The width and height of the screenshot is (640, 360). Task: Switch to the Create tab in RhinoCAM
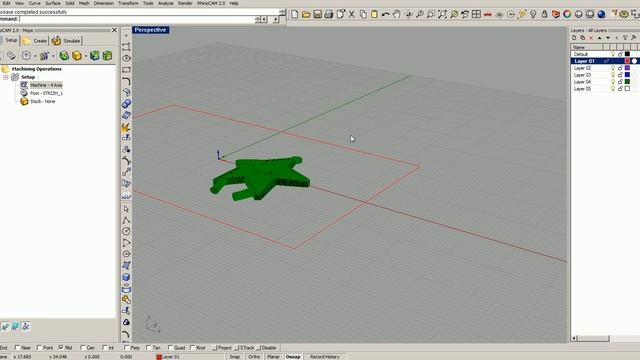click(x=35, y=41)
